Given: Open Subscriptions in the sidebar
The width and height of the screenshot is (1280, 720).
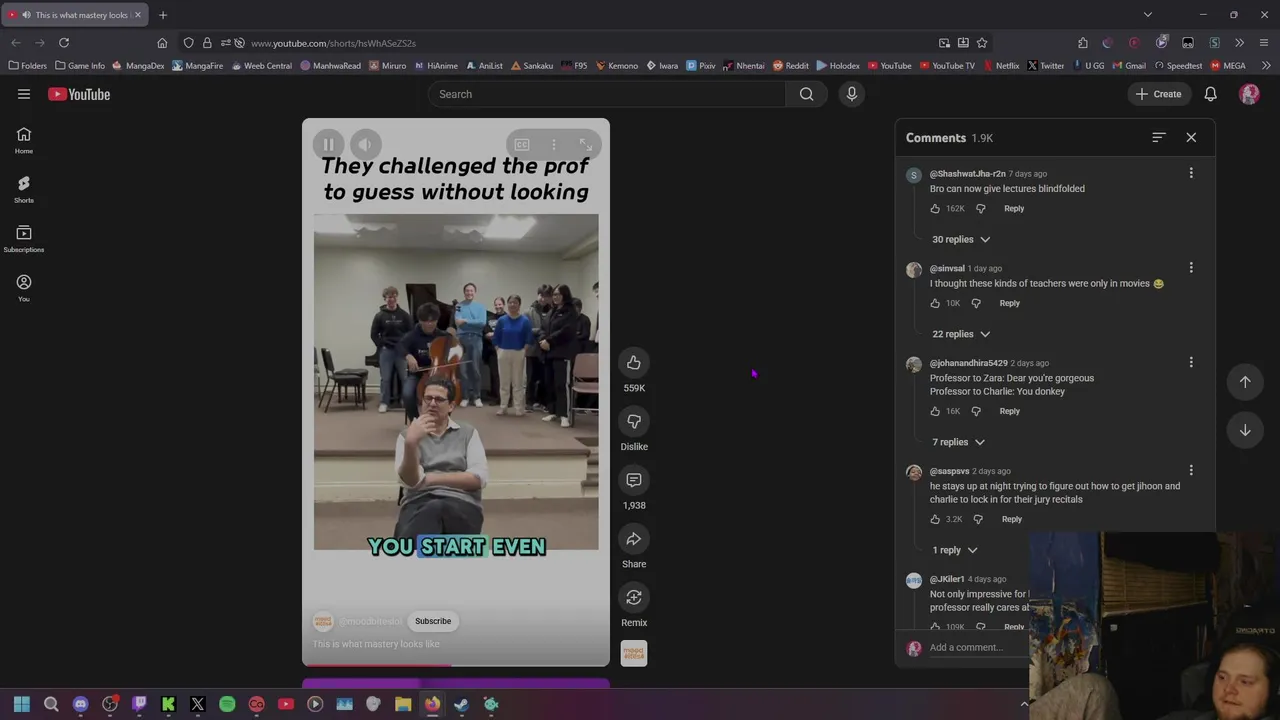Looking at the screenshot, I should click(x=24, y=239).
